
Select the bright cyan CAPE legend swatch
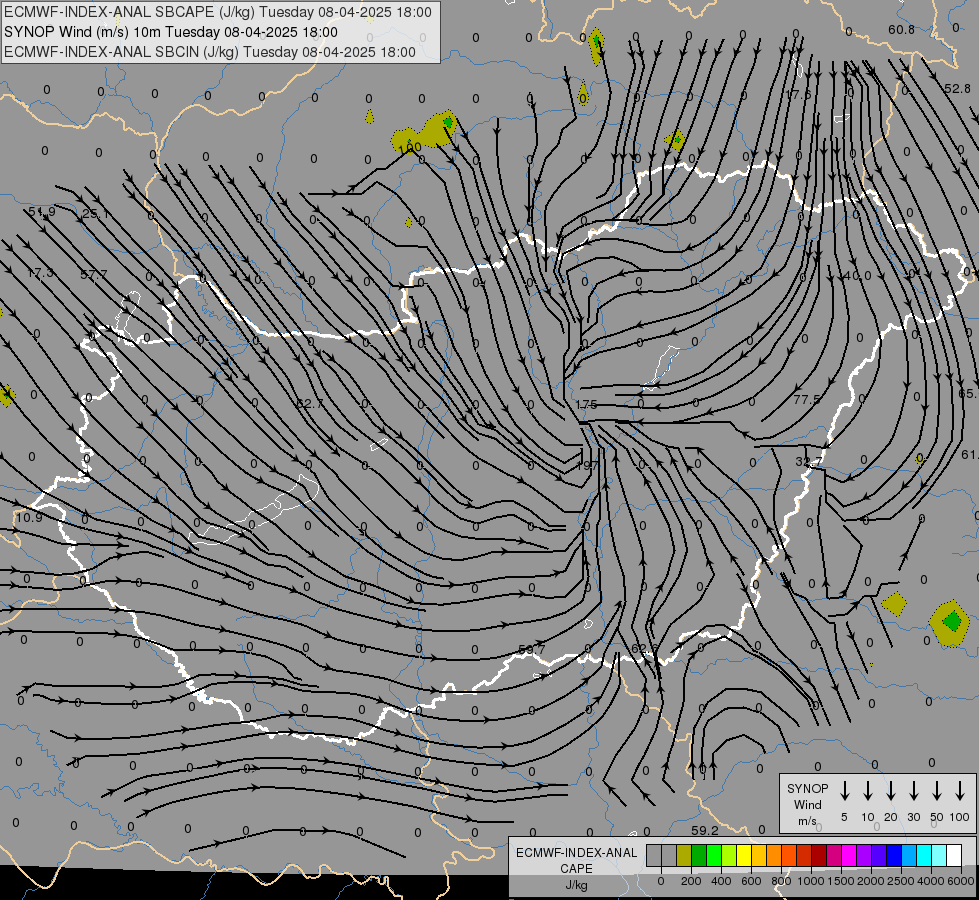(x=923, y=855)
